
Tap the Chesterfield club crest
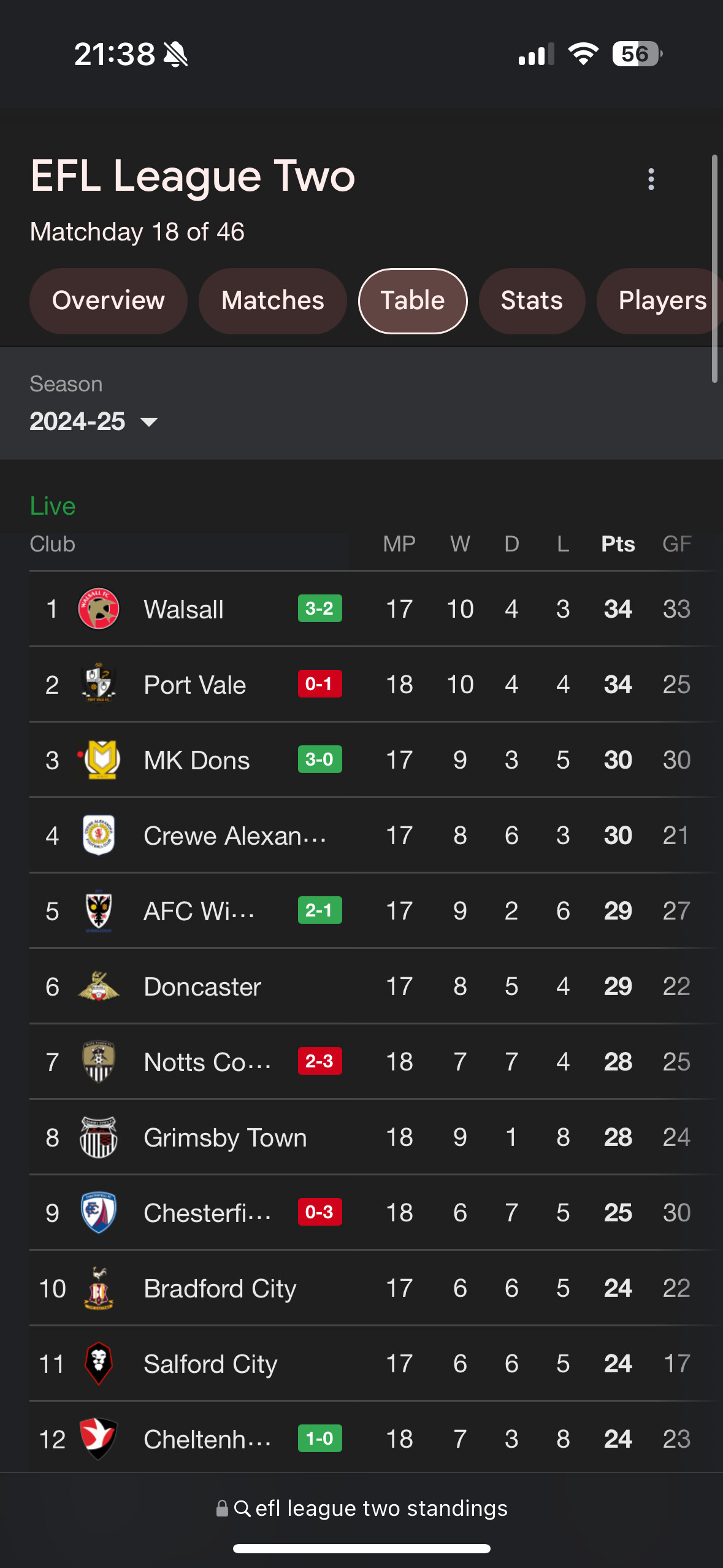click(x=99, y=1212)
